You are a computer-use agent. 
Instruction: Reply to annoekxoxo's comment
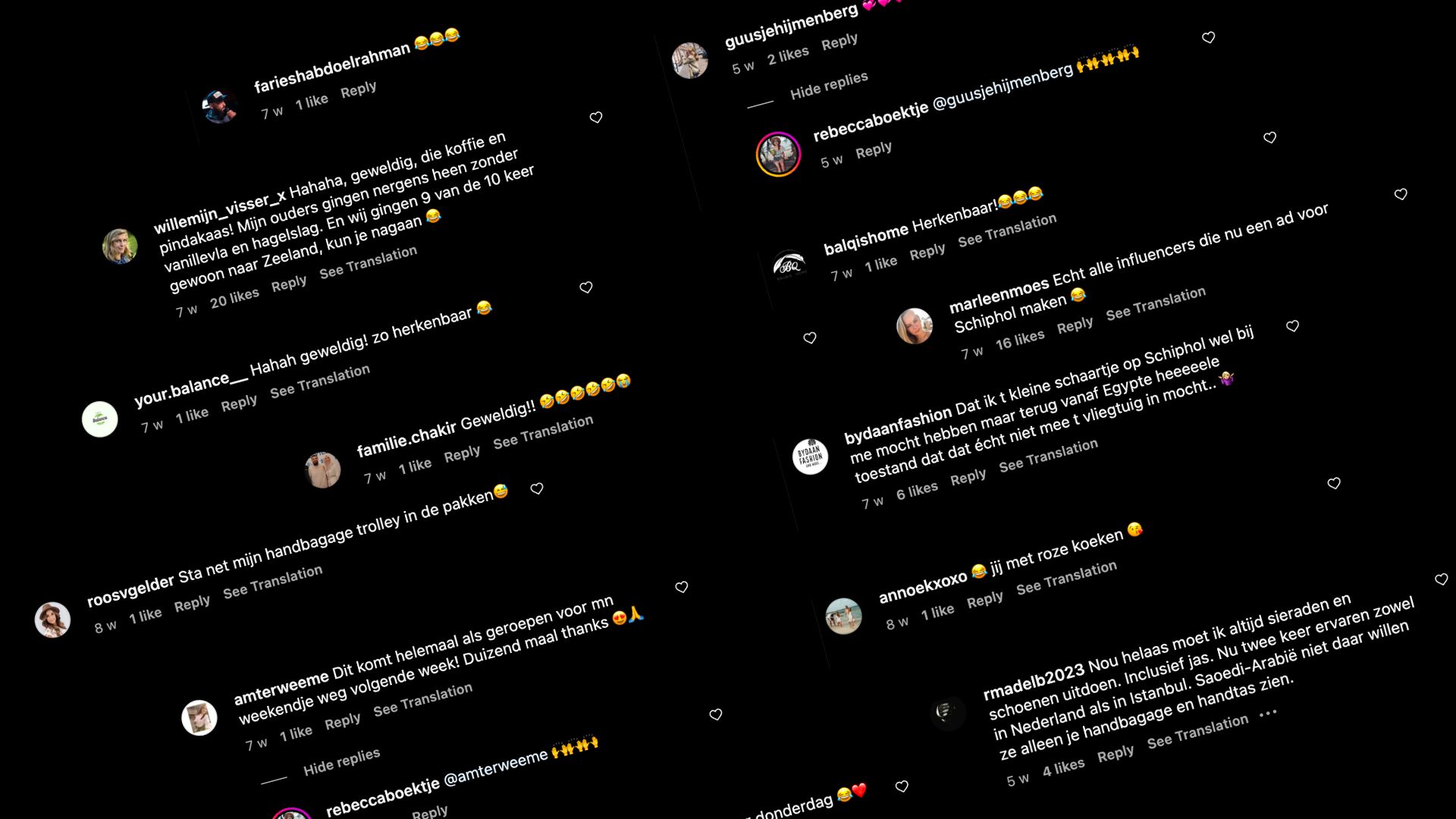[x=985, y=600]
